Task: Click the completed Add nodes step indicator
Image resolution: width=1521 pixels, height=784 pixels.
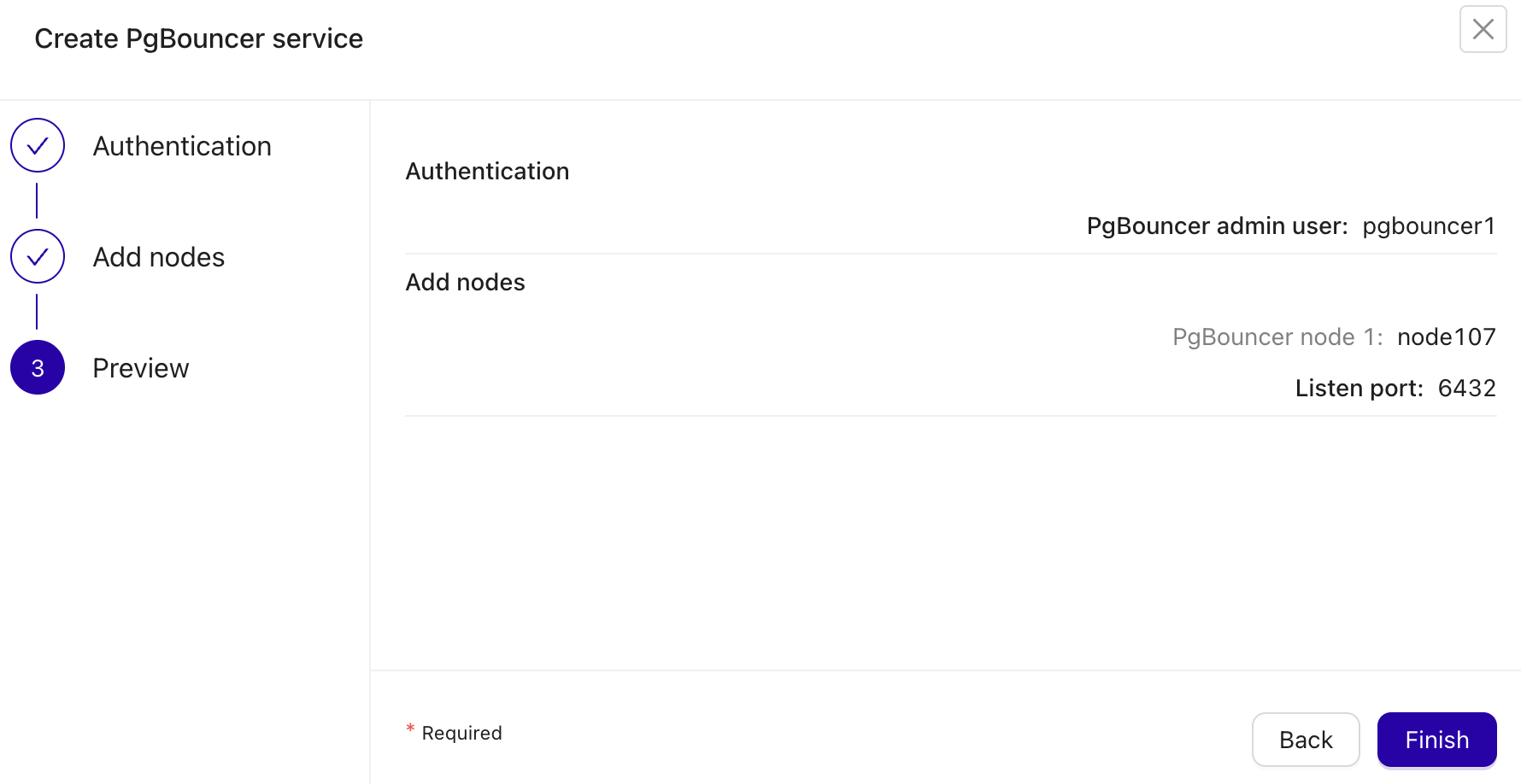Action: coord(38,256)
